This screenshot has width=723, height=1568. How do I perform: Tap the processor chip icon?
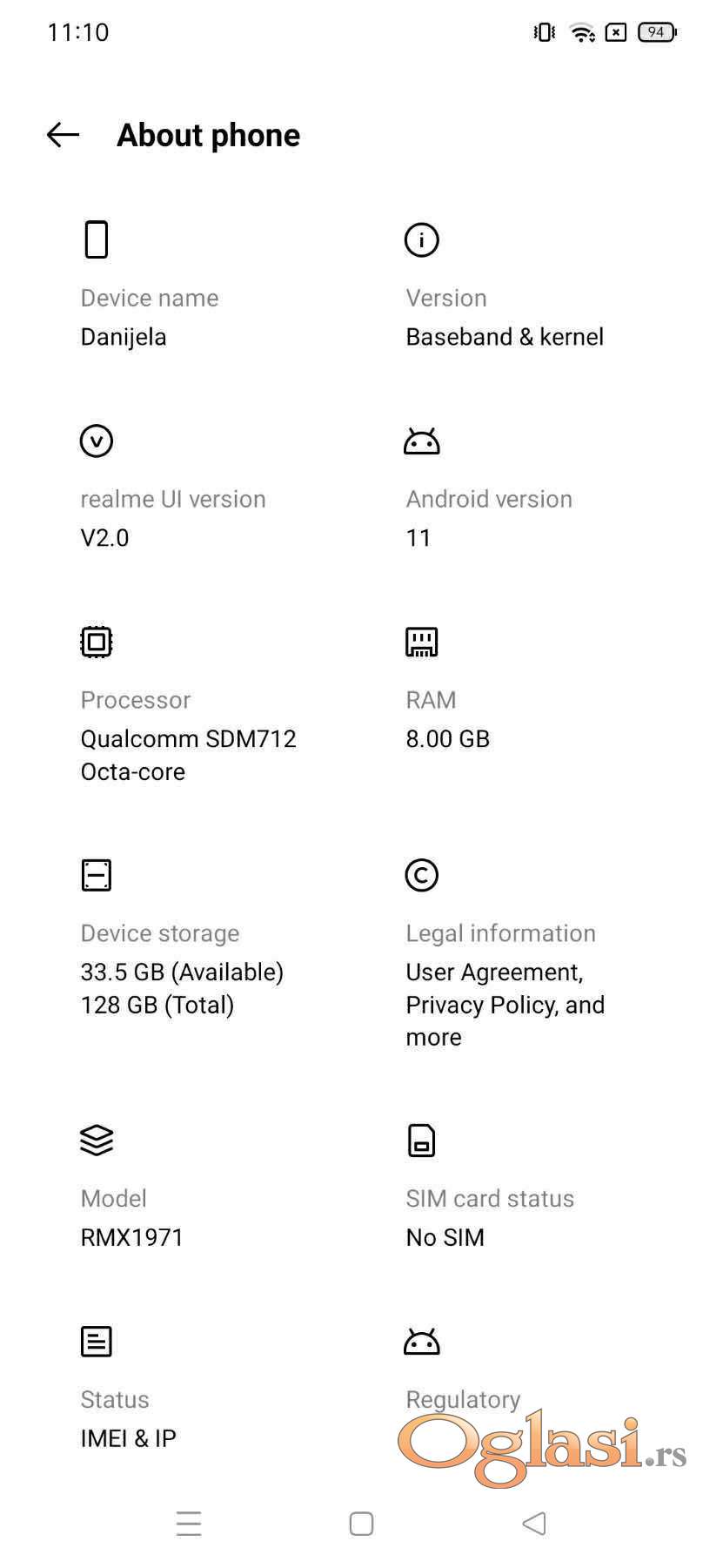coord(97,642)
